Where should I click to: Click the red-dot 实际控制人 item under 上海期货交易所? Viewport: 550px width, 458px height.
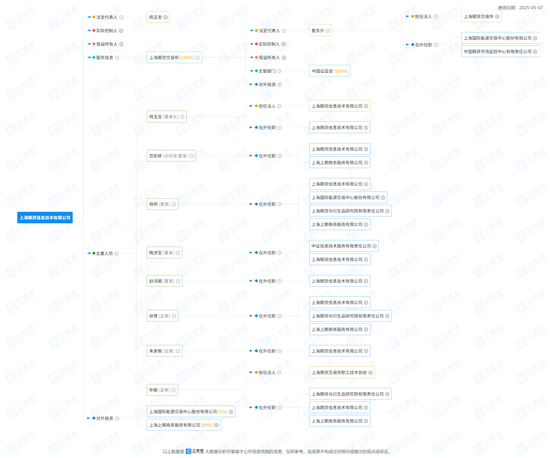[x=269, y=44]
